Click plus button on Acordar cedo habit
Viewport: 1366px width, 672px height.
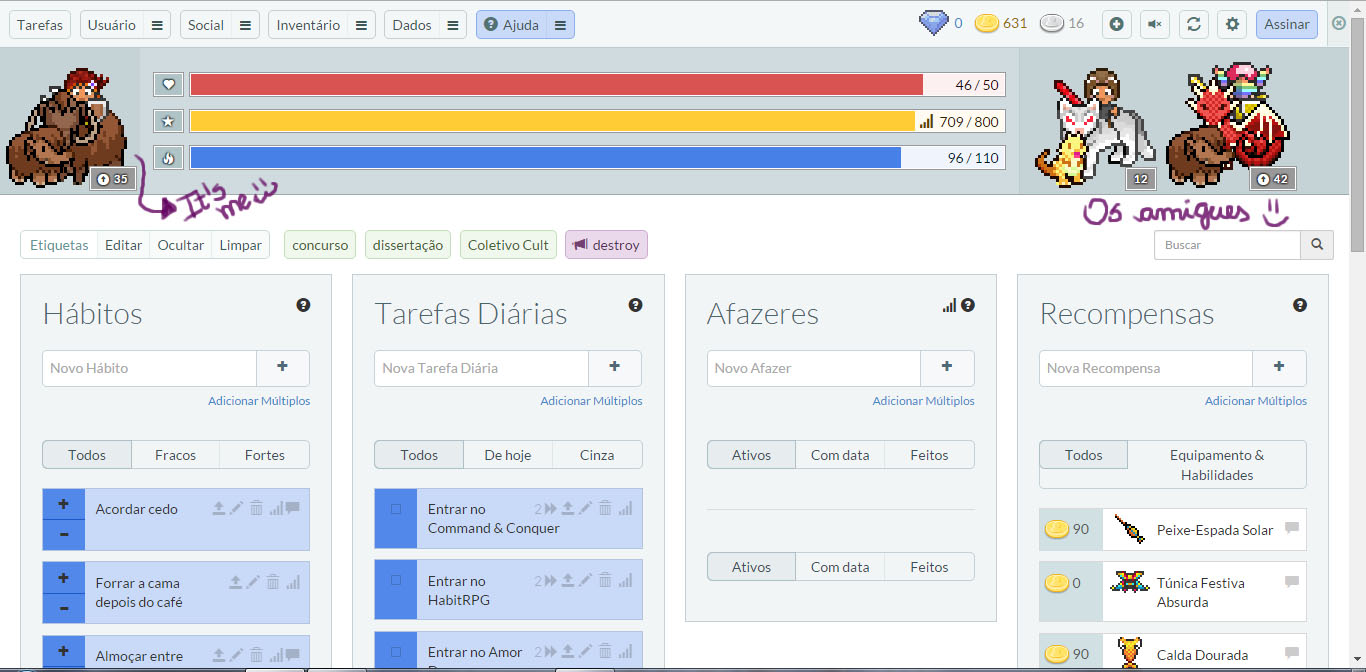pos(64,504)
